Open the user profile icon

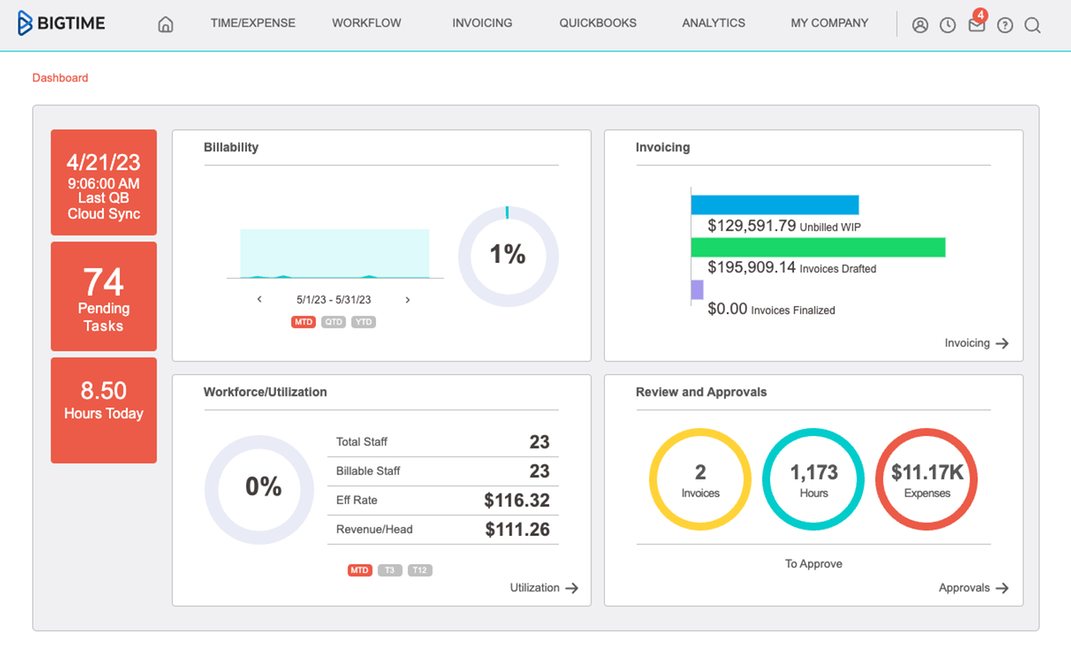[x=920, y=25]
